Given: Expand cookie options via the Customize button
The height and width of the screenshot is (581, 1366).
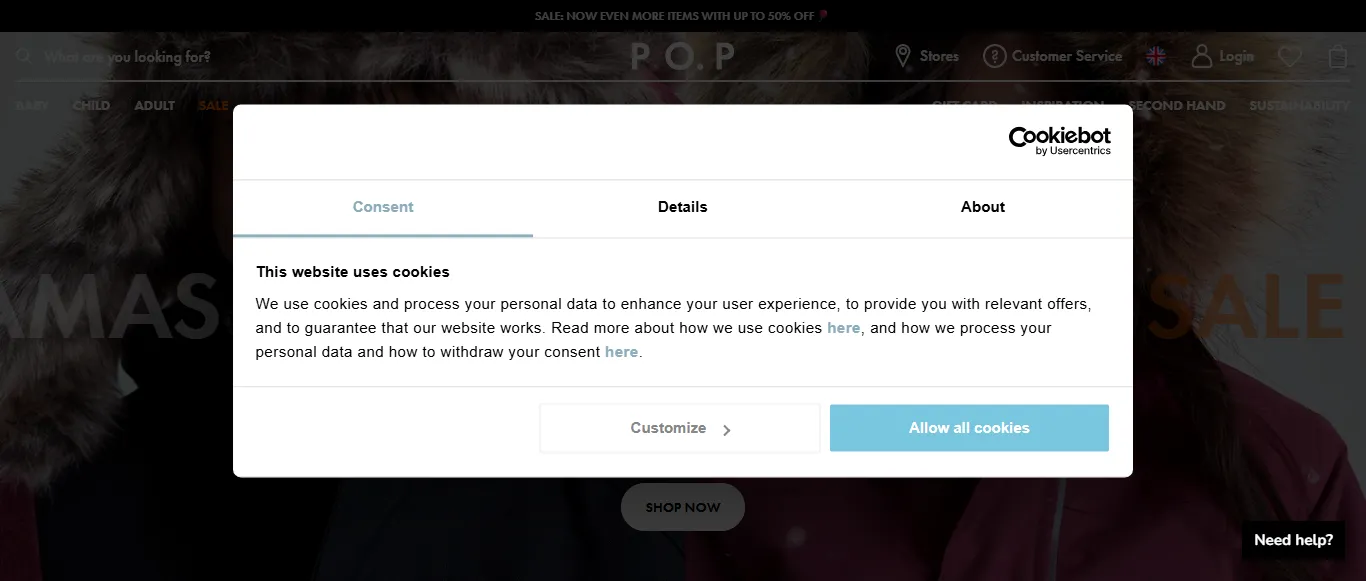Looking at the screenshot, I should point(680,428).
